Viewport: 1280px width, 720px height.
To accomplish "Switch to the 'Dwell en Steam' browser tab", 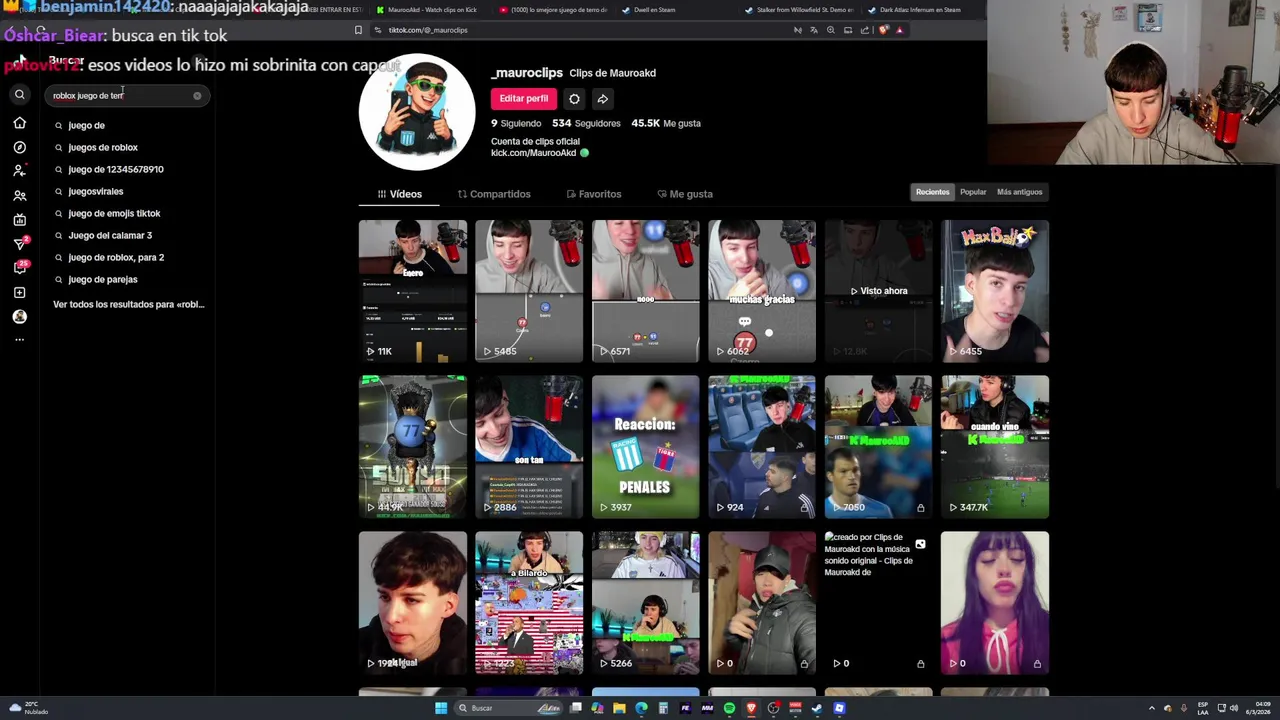I will pos(650,10).
